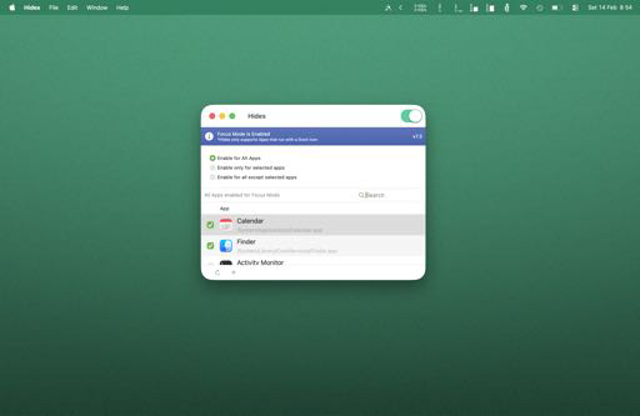Open Control Center from the menu bar
This screenshot has width=640, height=416.
(575, 7)
